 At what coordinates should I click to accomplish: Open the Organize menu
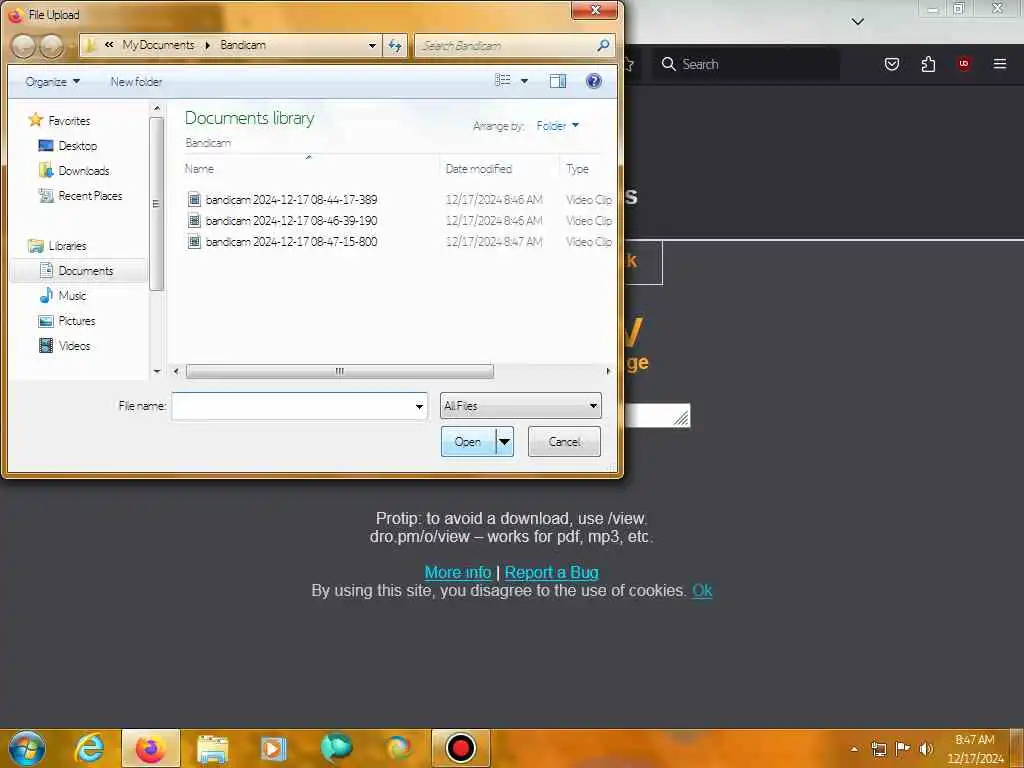52,82
